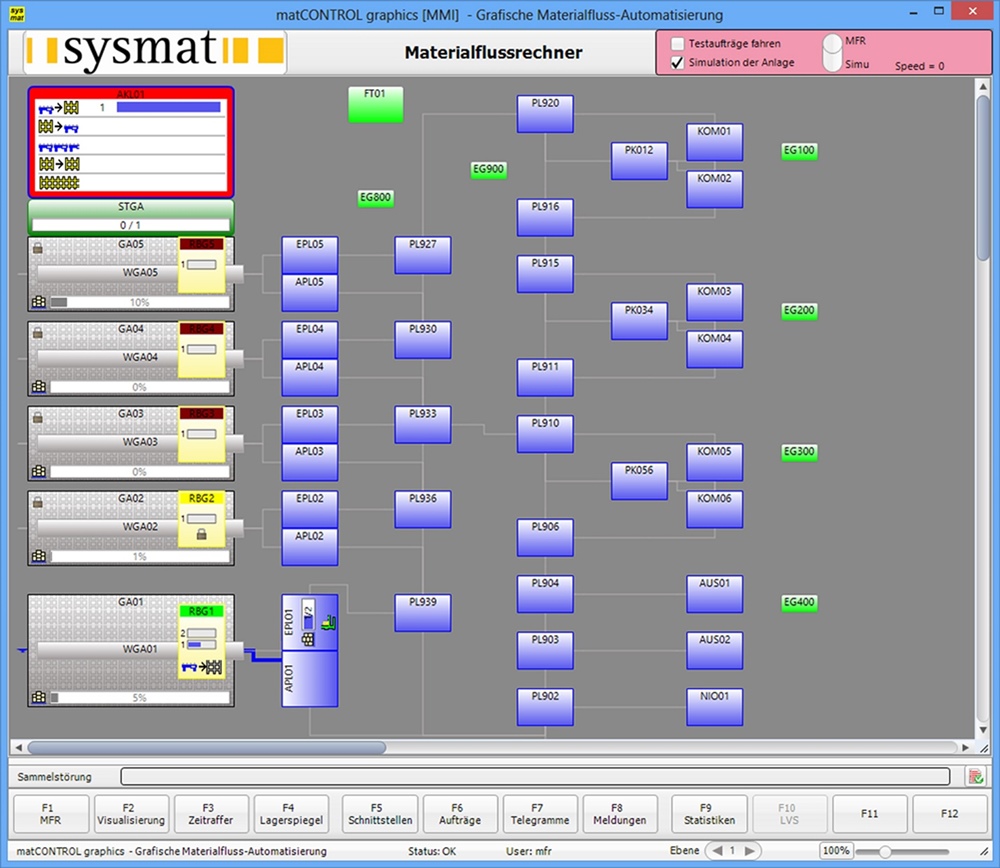This screenshot has height=868, width=1000.
Task: Click the STGA 0 / 1 progress bar
Action: (x=131, y=225)
